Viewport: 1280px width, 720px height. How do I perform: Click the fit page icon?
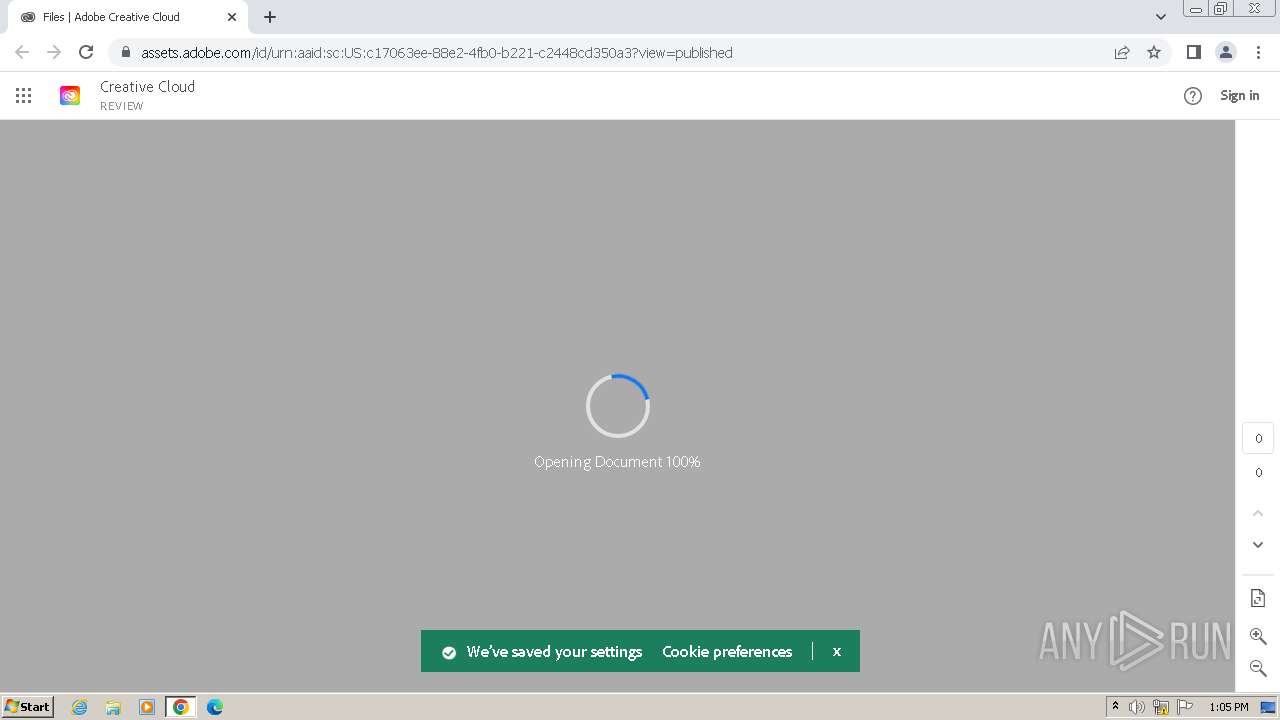pos(1258,598)
